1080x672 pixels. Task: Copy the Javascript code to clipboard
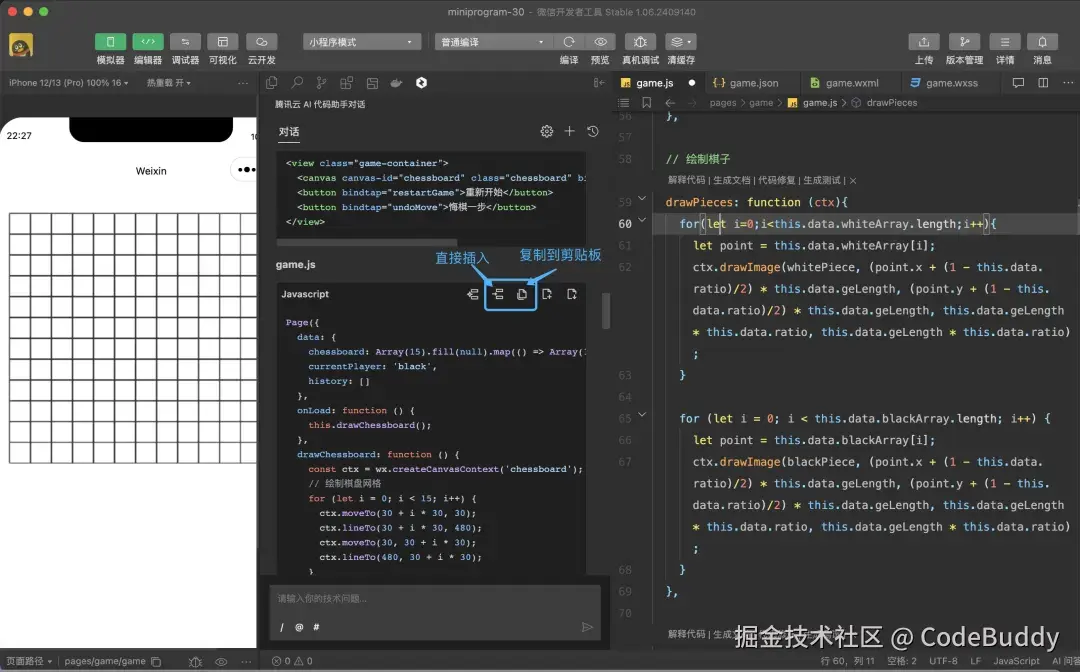click(522, 294)
